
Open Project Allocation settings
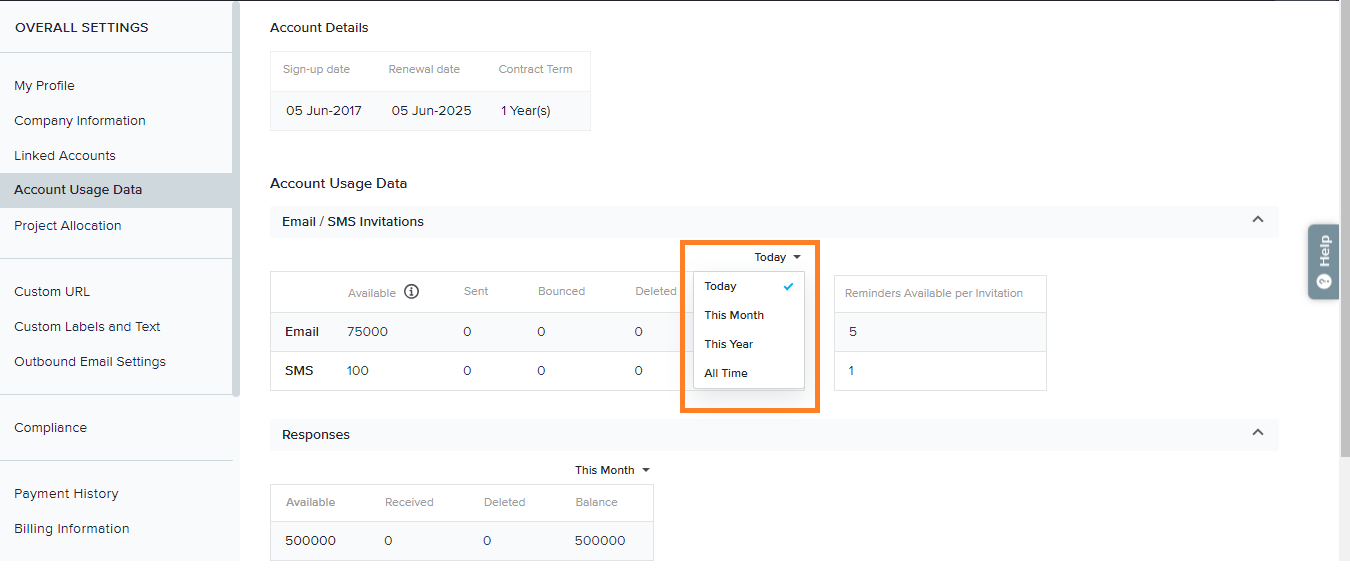(x=68, y=226)
